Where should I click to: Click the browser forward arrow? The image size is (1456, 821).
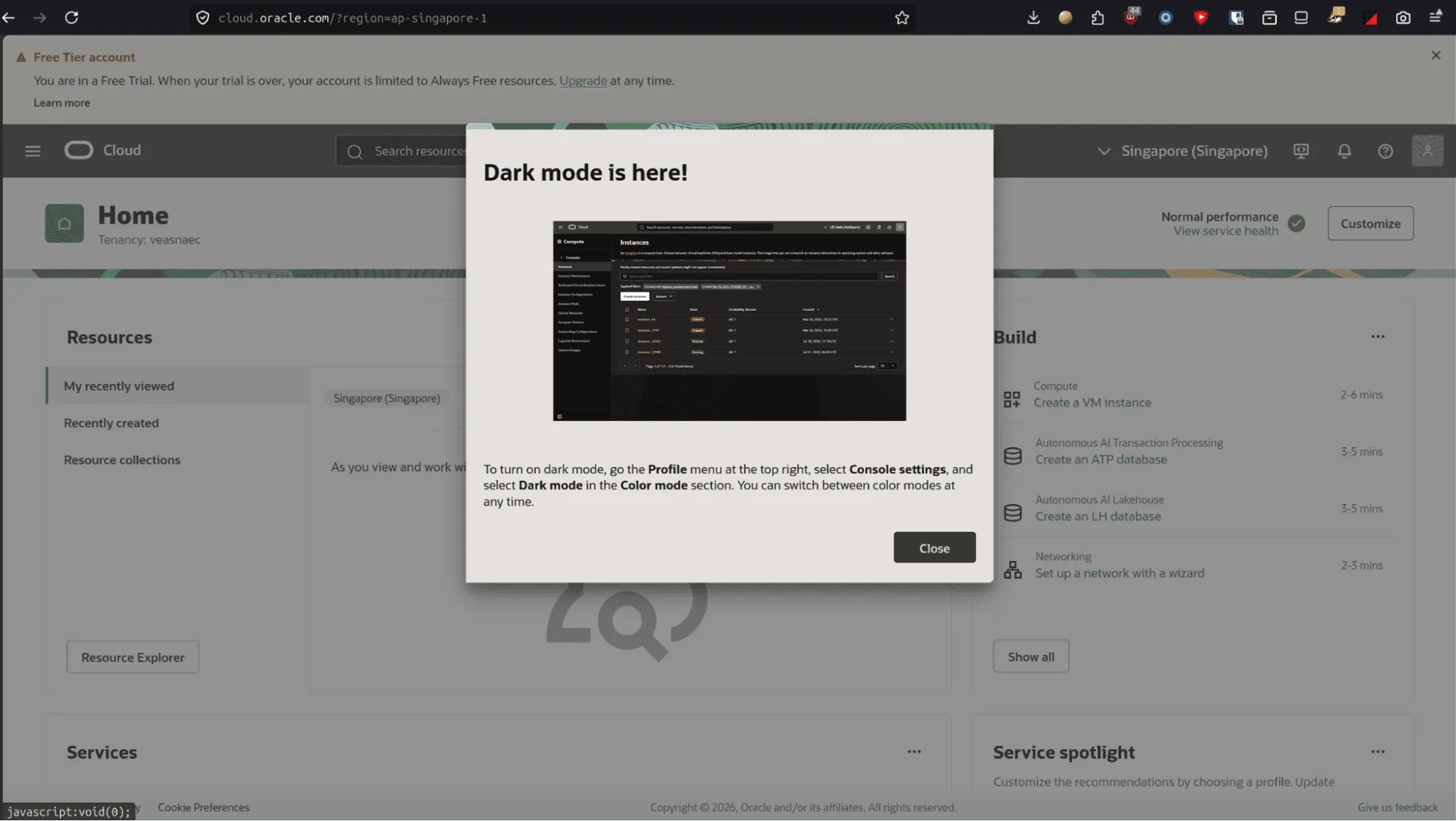click(40, 17)
